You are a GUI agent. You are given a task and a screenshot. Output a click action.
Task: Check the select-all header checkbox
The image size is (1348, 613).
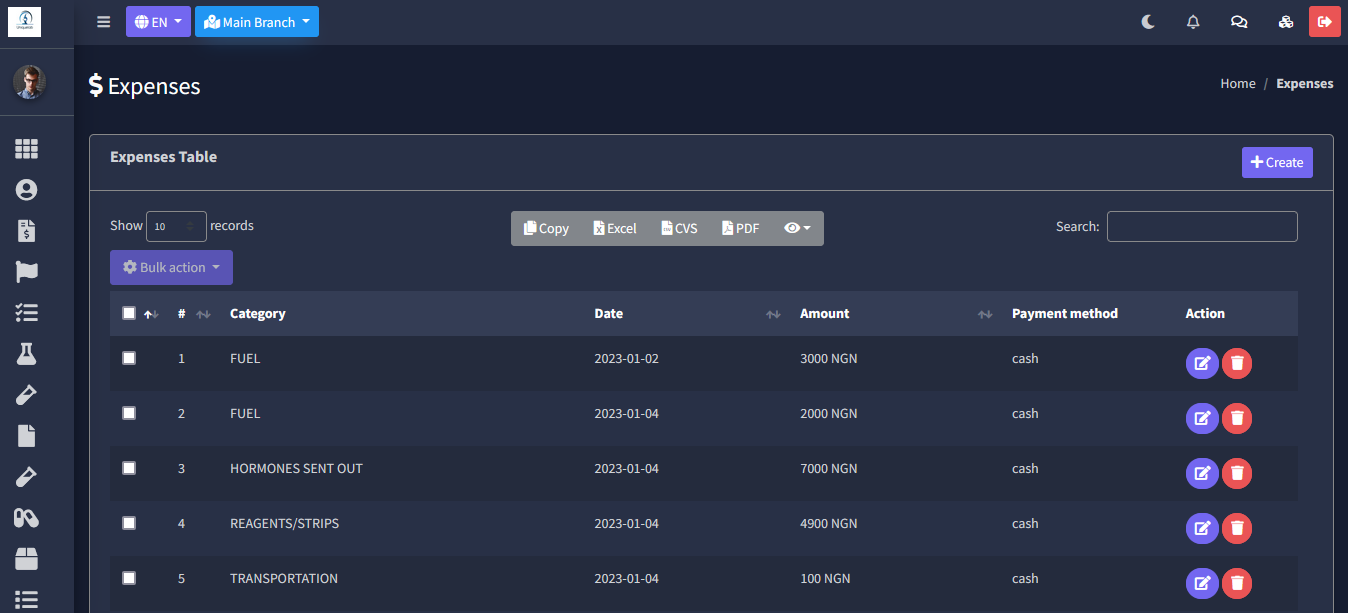129,313
